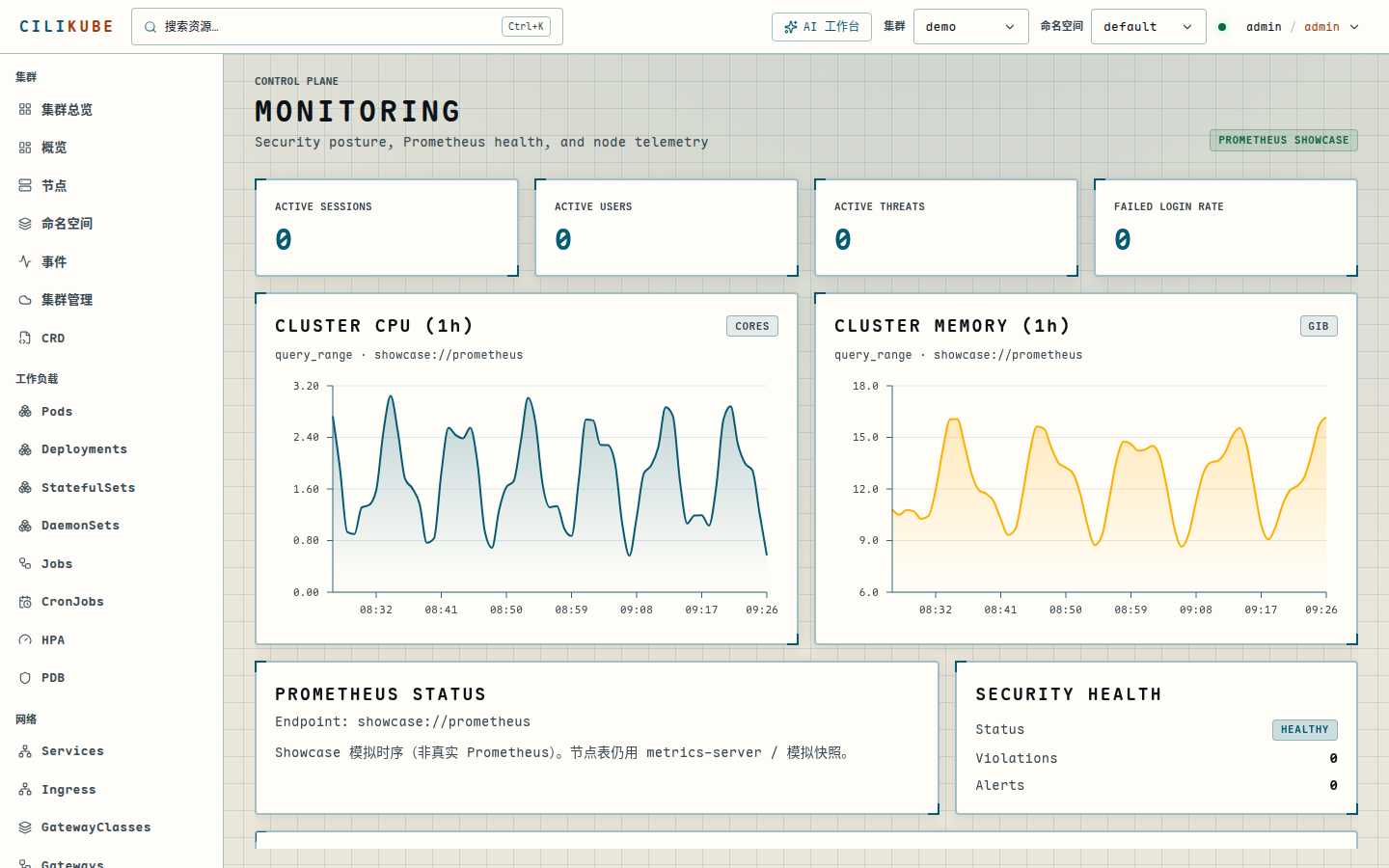Click 08:32 tick label on CPU chart
Image resolution: width=1389 pixels, height=868 pixels.
(x=376, y=610)
